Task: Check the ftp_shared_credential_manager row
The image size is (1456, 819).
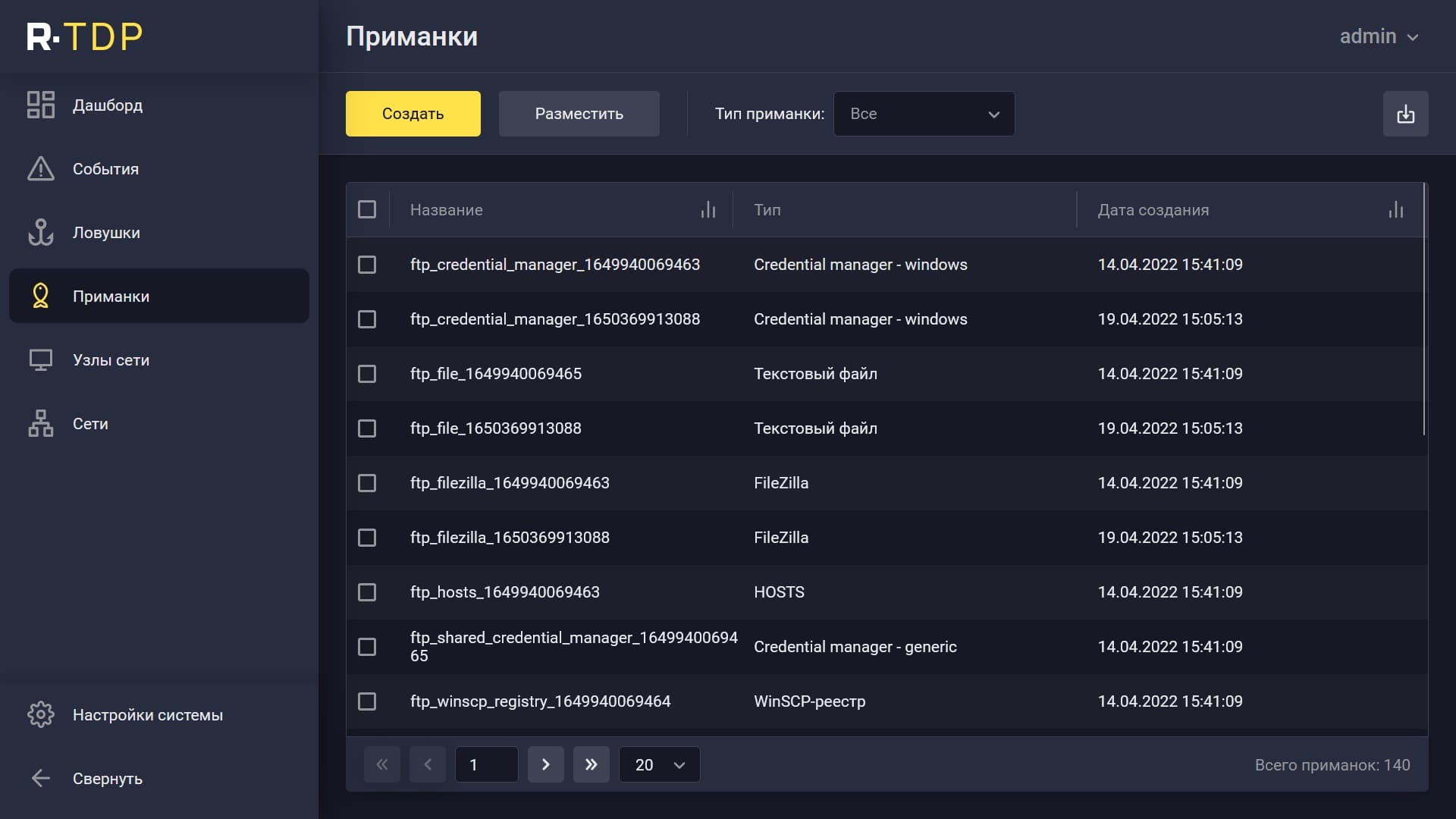Action: click(x=367, y=646)
